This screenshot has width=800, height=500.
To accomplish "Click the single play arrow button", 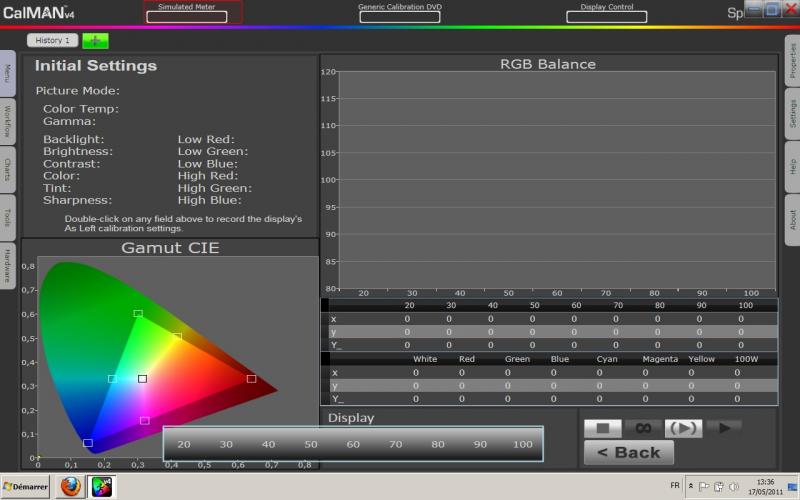I will pyautogui.click(x=724, y=428).
